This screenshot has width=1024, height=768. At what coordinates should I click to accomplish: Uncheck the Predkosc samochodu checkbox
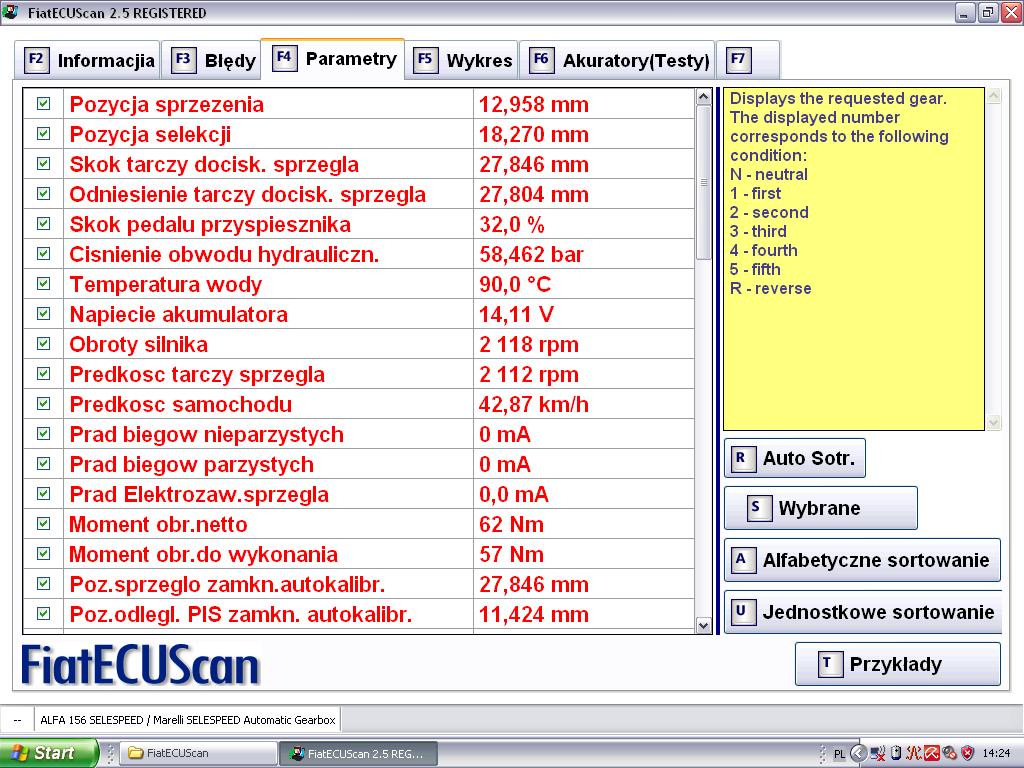coord(44,404)
